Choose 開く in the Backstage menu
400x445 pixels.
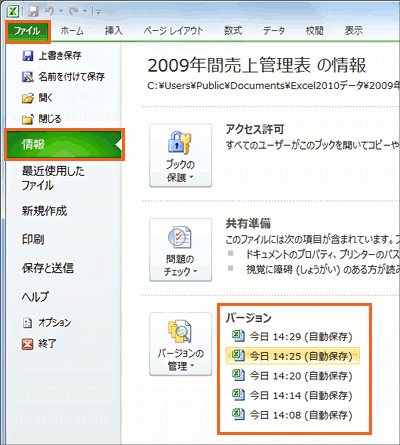pyautogui.click(x=37, y=98)
